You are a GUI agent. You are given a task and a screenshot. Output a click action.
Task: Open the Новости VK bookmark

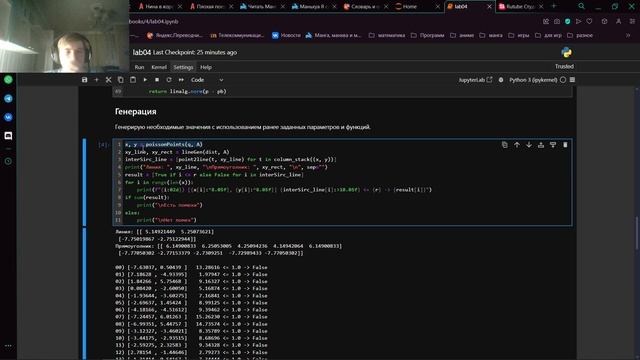[286, 36]
